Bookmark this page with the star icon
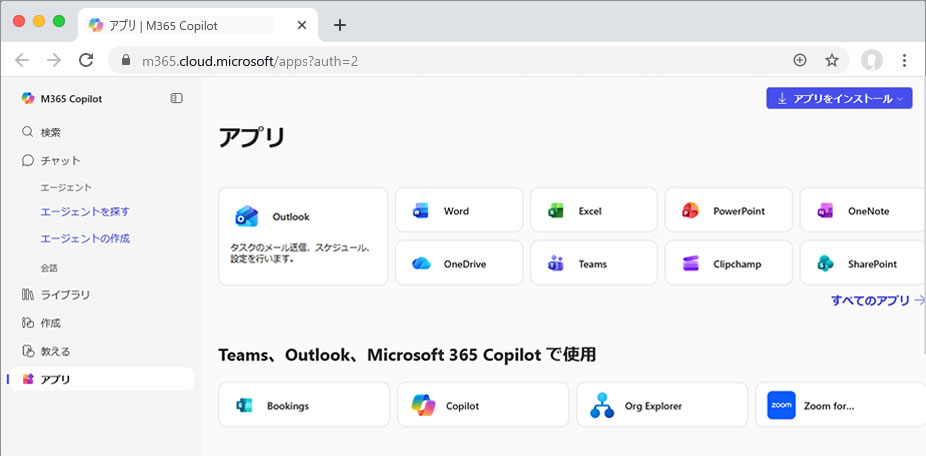926x456 pixels. (831, 60)
